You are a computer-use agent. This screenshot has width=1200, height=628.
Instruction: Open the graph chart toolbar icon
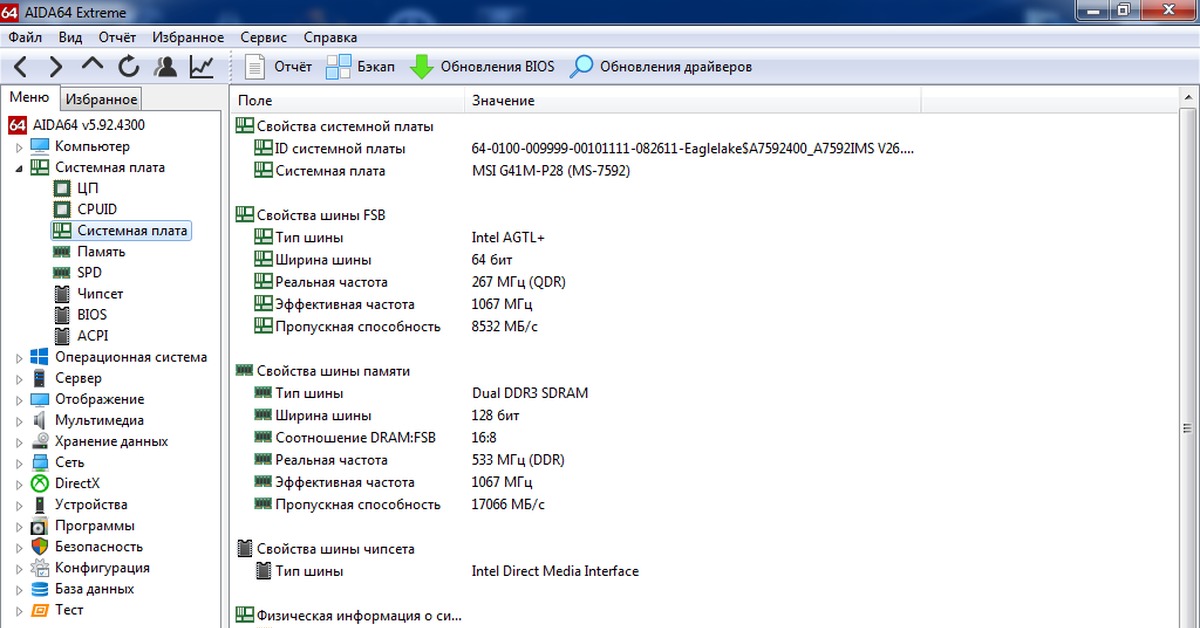(x=202, y=67)
